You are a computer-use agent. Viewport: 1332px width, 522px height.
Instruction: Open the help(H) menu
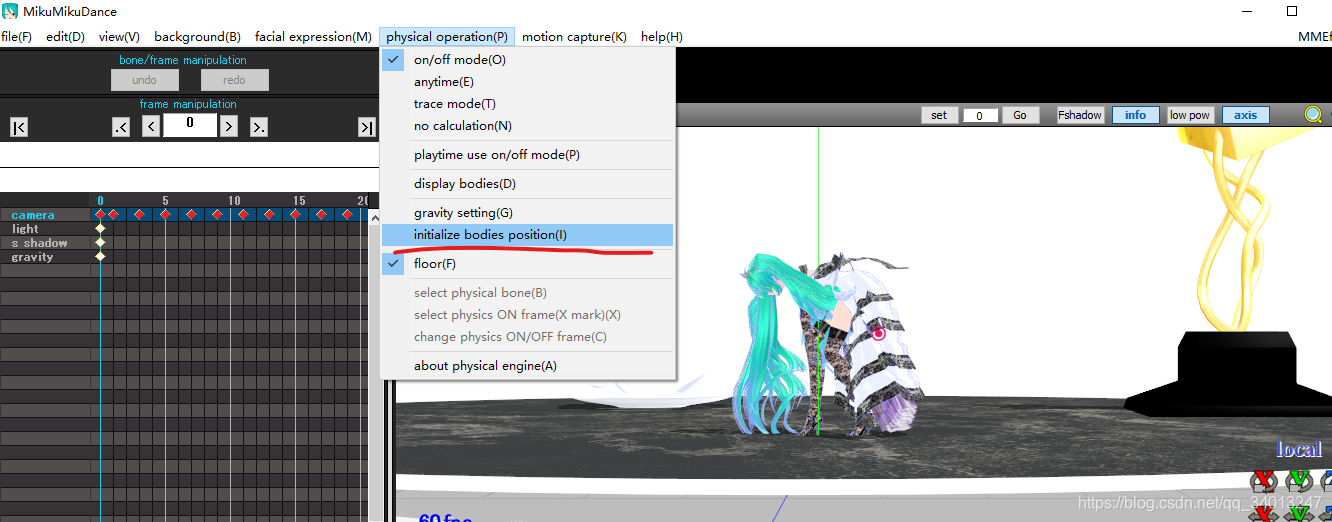tap(662, 37)
